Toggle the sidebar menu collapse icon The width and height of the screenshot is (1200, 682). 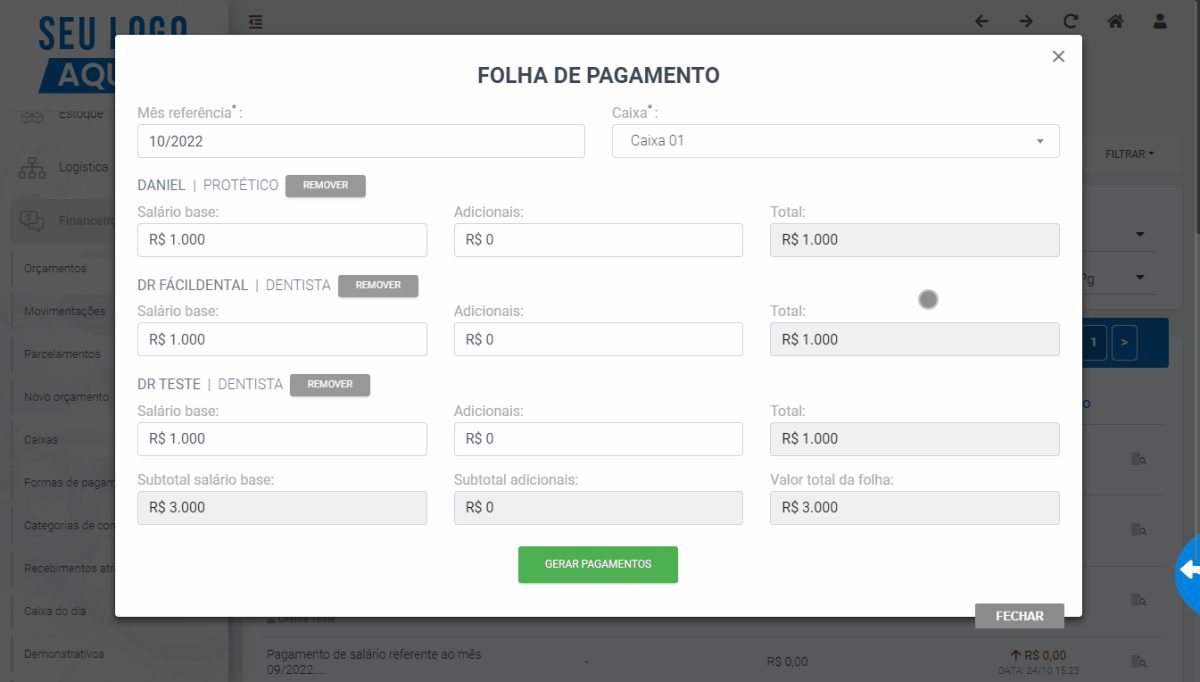pos(256,21)
